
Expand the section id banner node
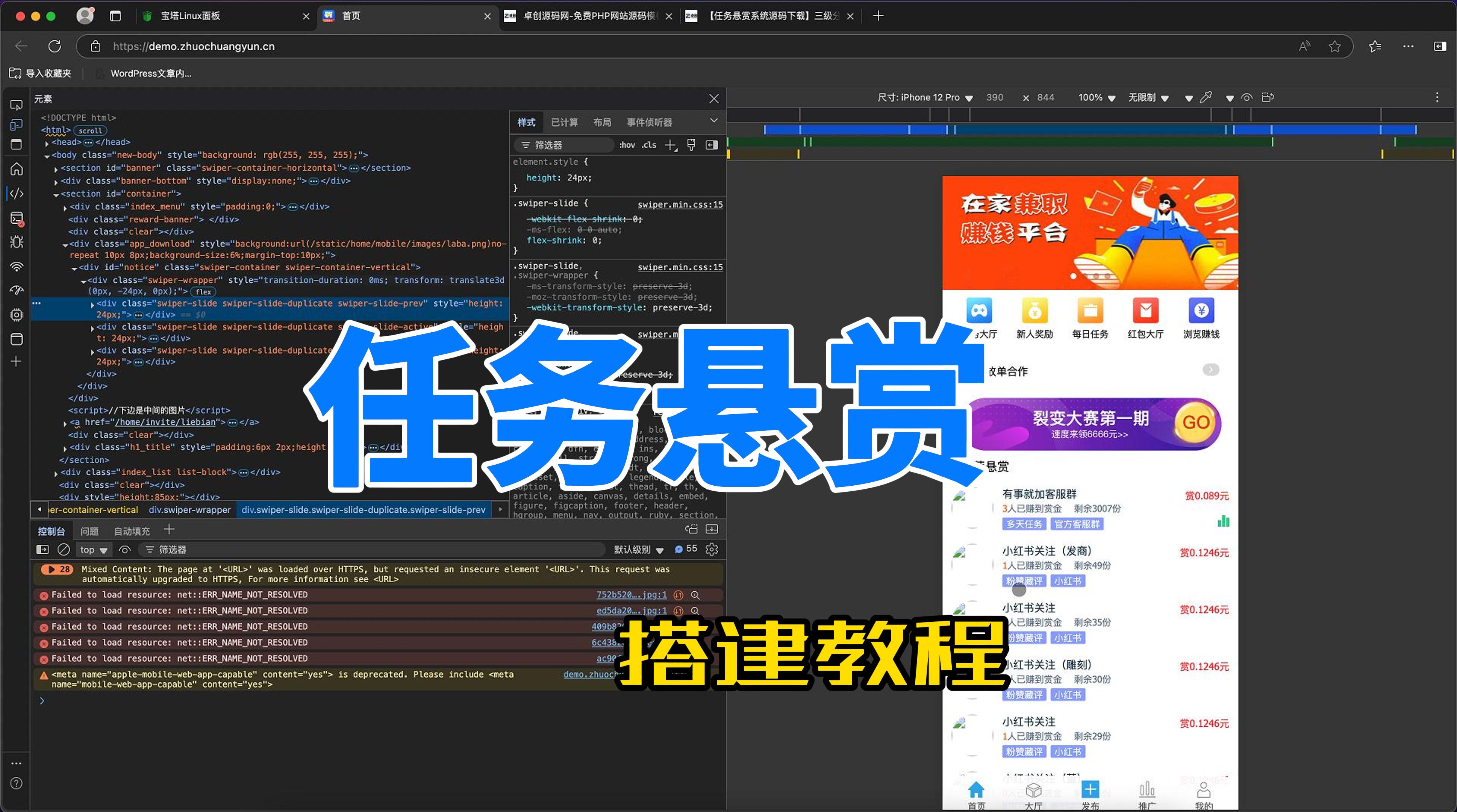click(x=56, y=169)
